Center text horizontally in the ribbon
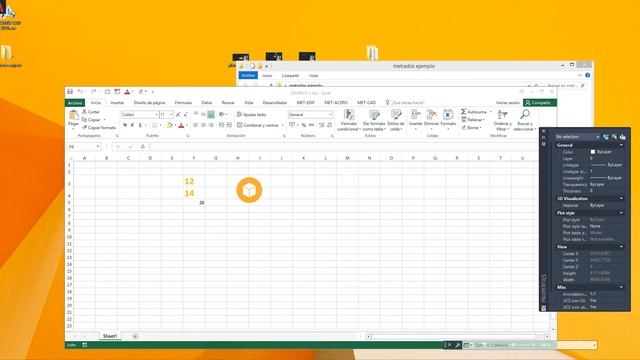Viewport: 640px width, 360px height. click(x=203, y=125)
